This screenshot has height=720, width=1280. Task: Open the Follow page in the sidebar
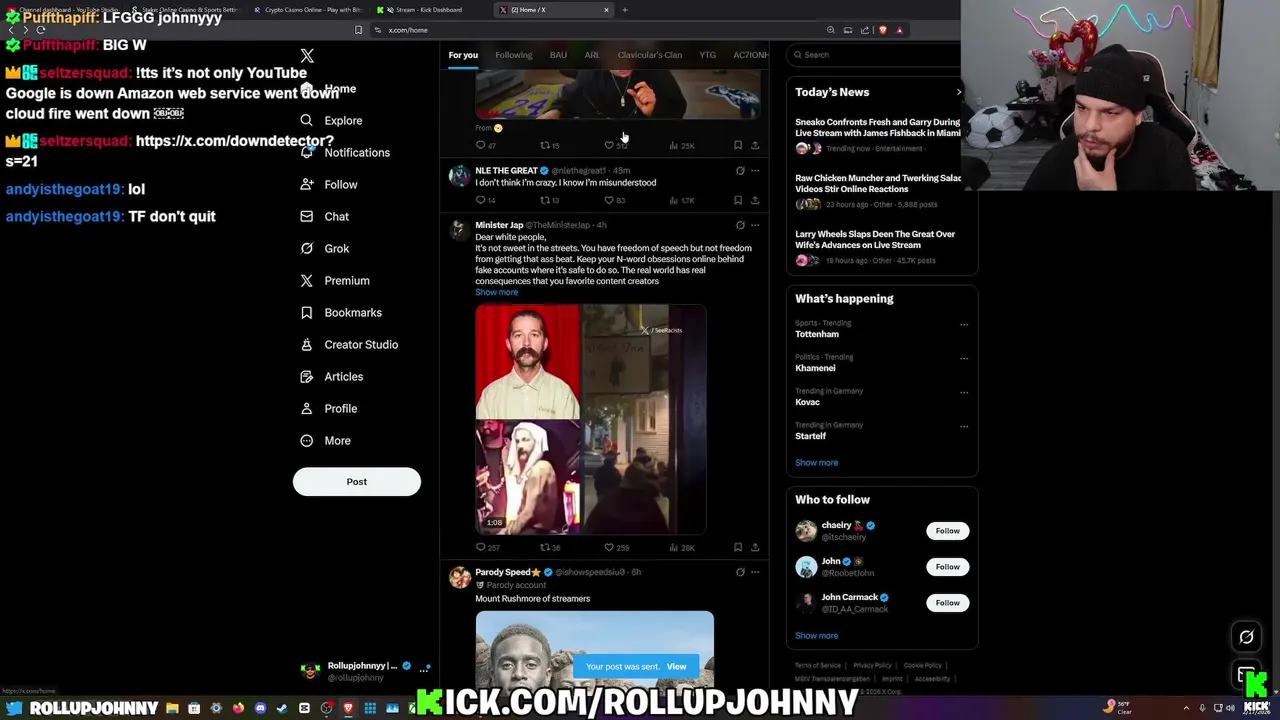[328, 184]
